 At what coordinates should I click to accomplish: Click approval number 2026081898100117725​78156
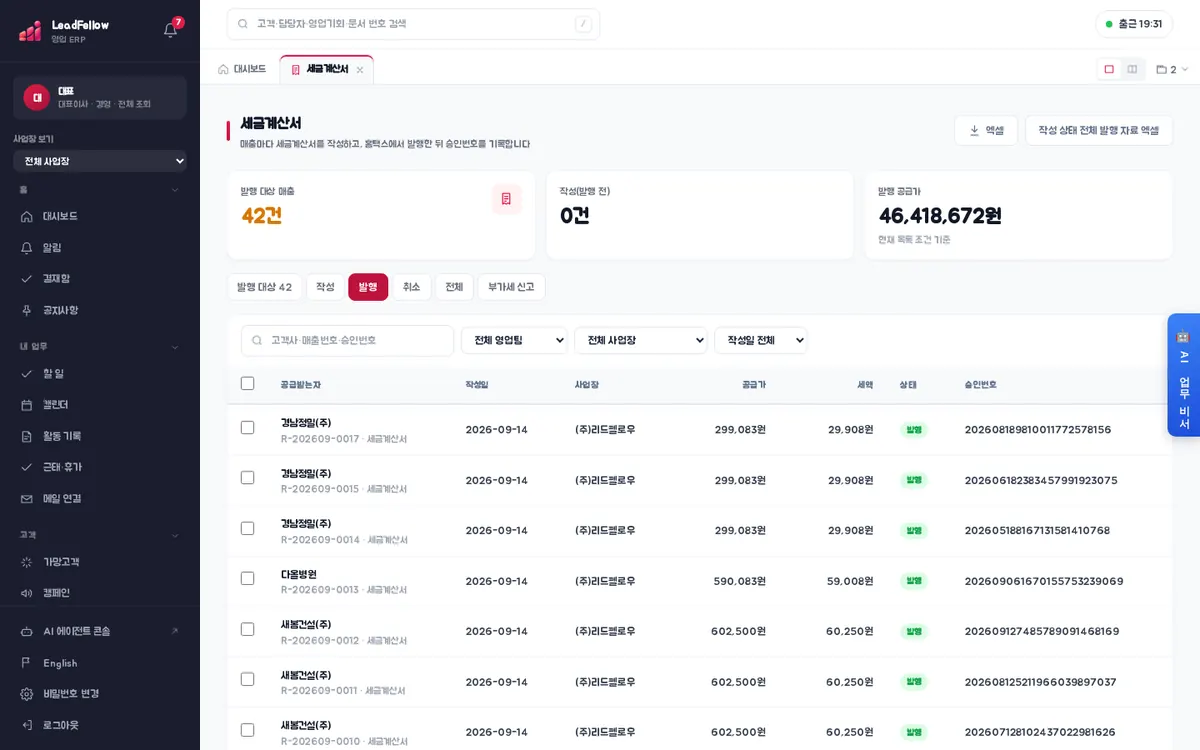pos(1038,429)
